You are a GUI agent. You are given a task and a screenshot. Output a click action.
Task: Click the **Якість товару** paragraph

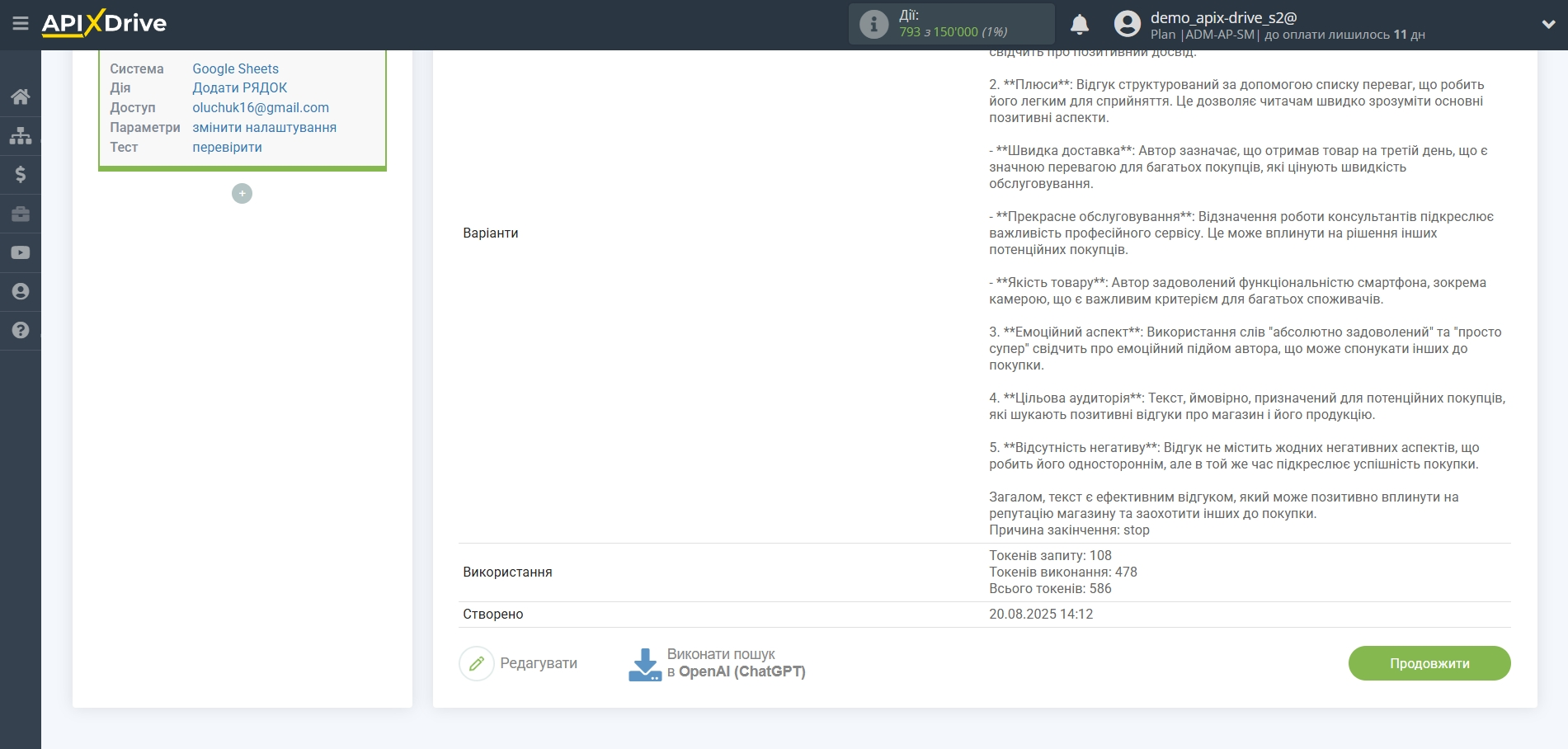(x=1237, y=290)
